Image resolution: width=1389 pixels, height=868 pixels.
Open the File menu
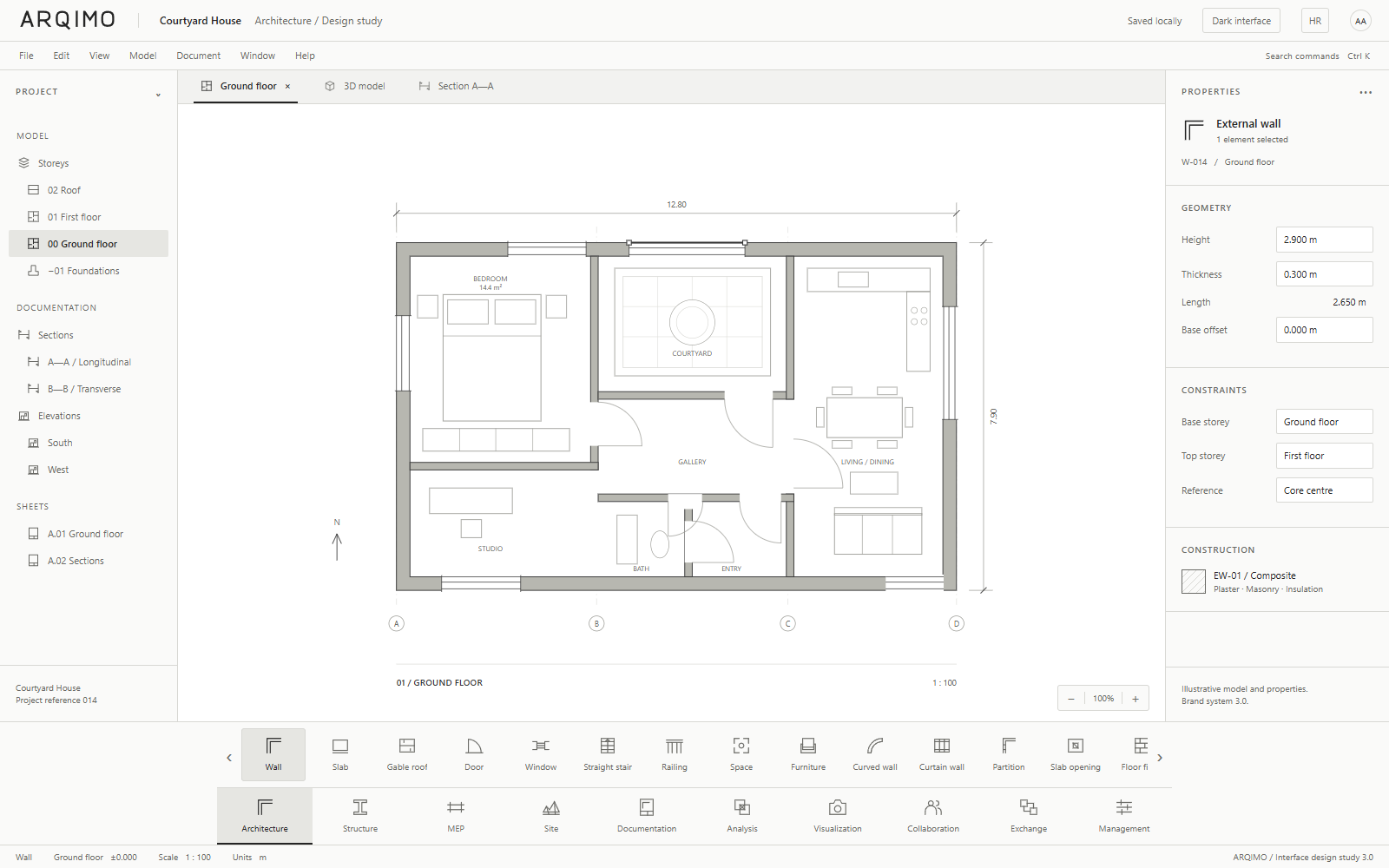[x=26, y=56]
